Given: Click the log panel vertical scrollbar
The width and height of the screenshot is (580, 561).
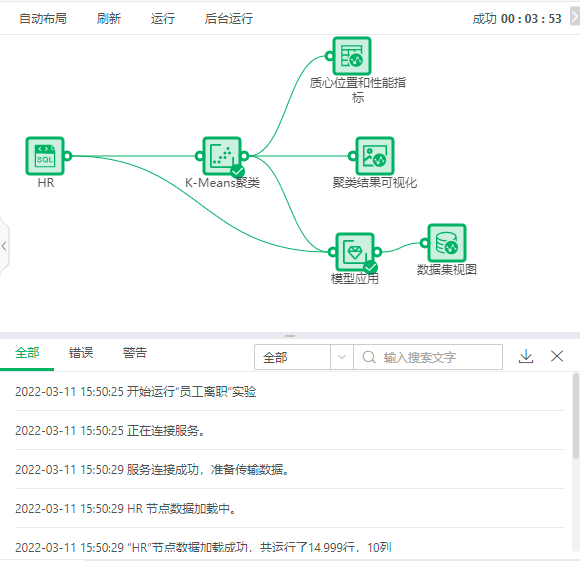Looking at the screenshot, I should [576, 416].
